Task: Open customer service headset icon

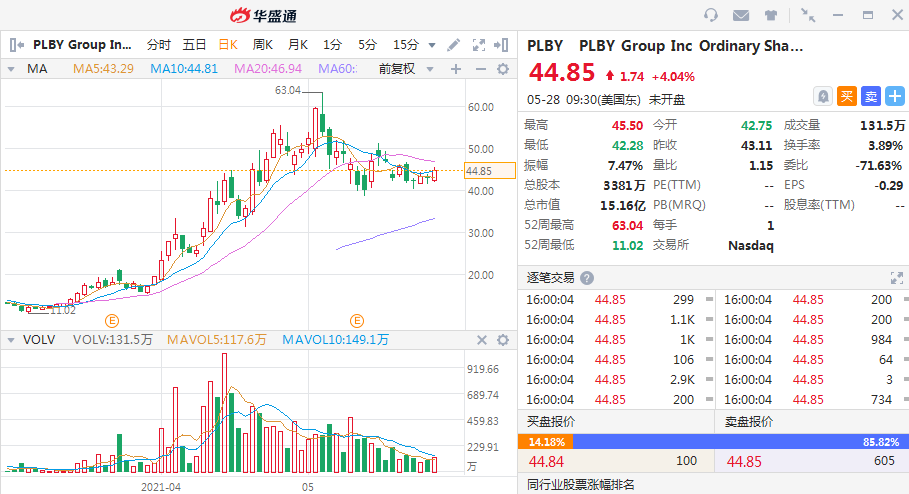Action: [711, 15]
